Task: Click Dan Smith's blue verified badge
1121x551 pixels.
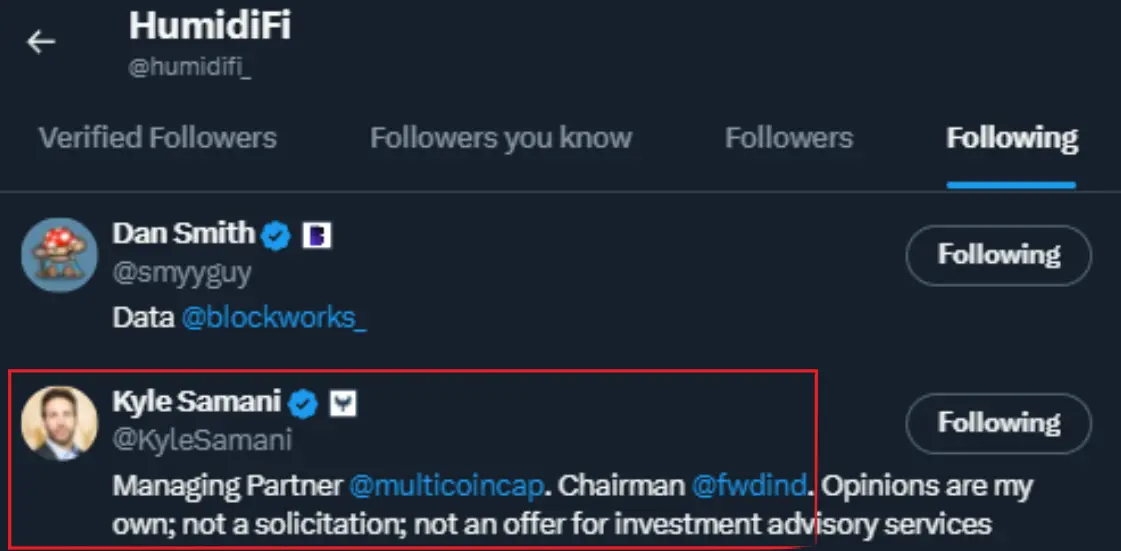Action: pos(277,235)
